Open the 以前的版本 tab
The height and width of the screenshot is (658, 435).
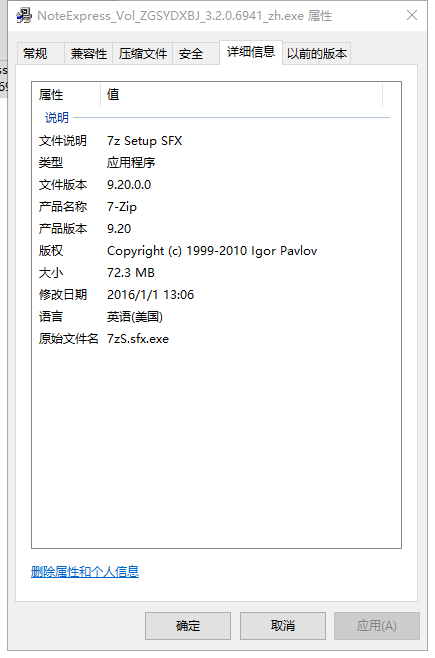tap(317, 54)
